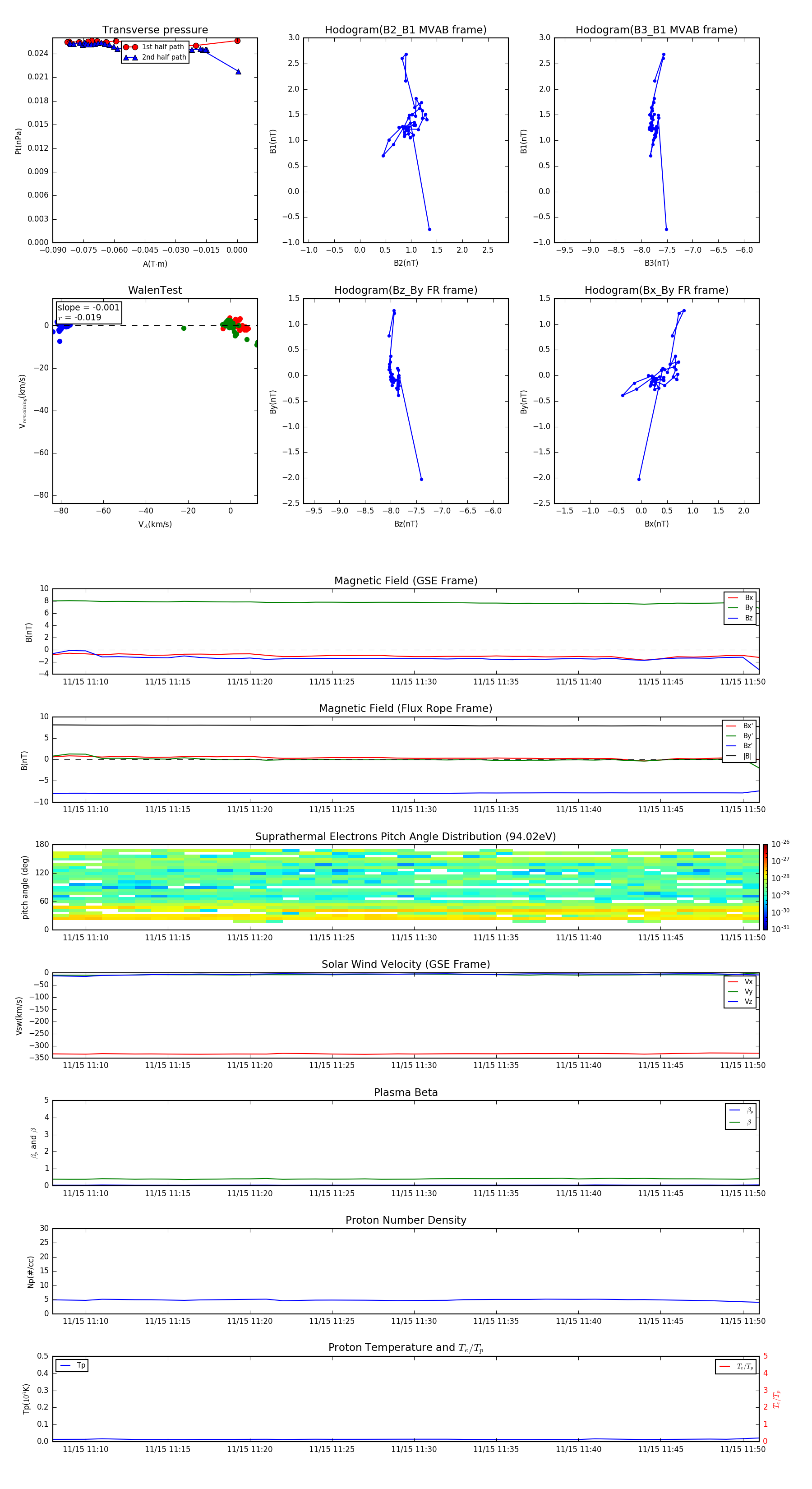Image resolution: width=812 pixels, height=1489 pixels.
Task: Click the "Proton Temperature and Te/Tp" title
Action: tap(406, 1348)
